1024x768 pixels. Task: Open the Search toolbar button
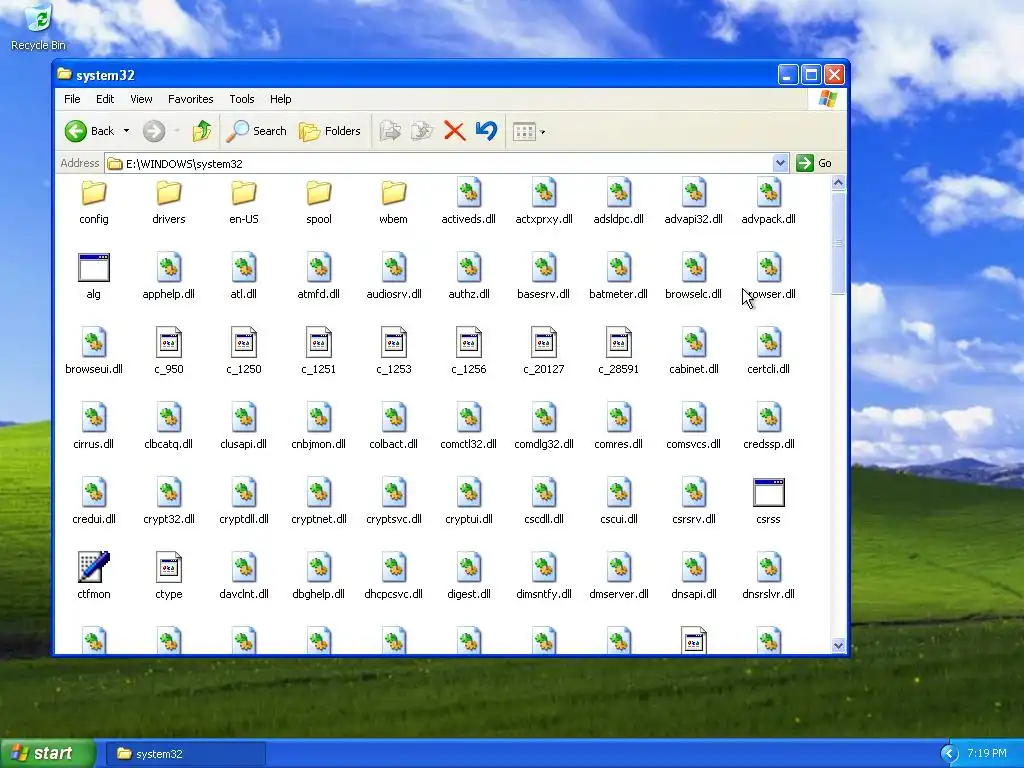(257, 131)
